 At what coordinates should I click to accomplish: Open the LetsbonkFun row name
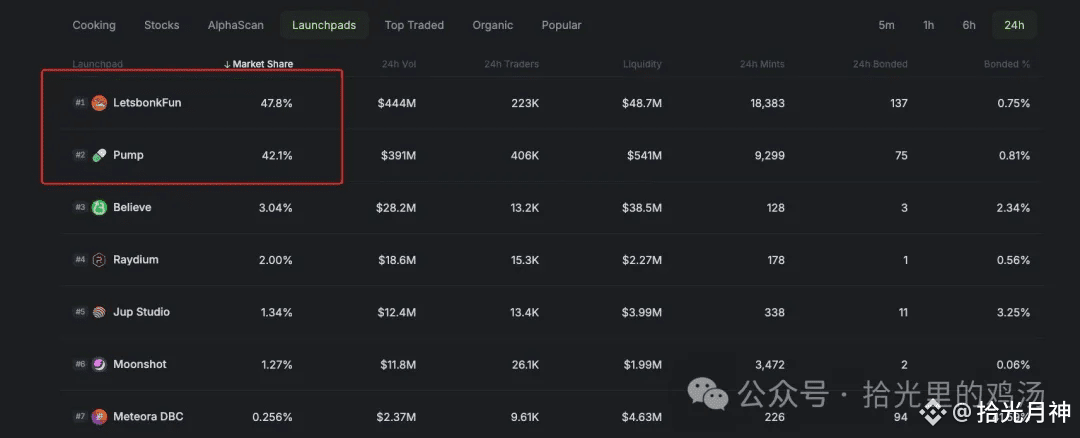pyautogui.click(x=147, y=103)
